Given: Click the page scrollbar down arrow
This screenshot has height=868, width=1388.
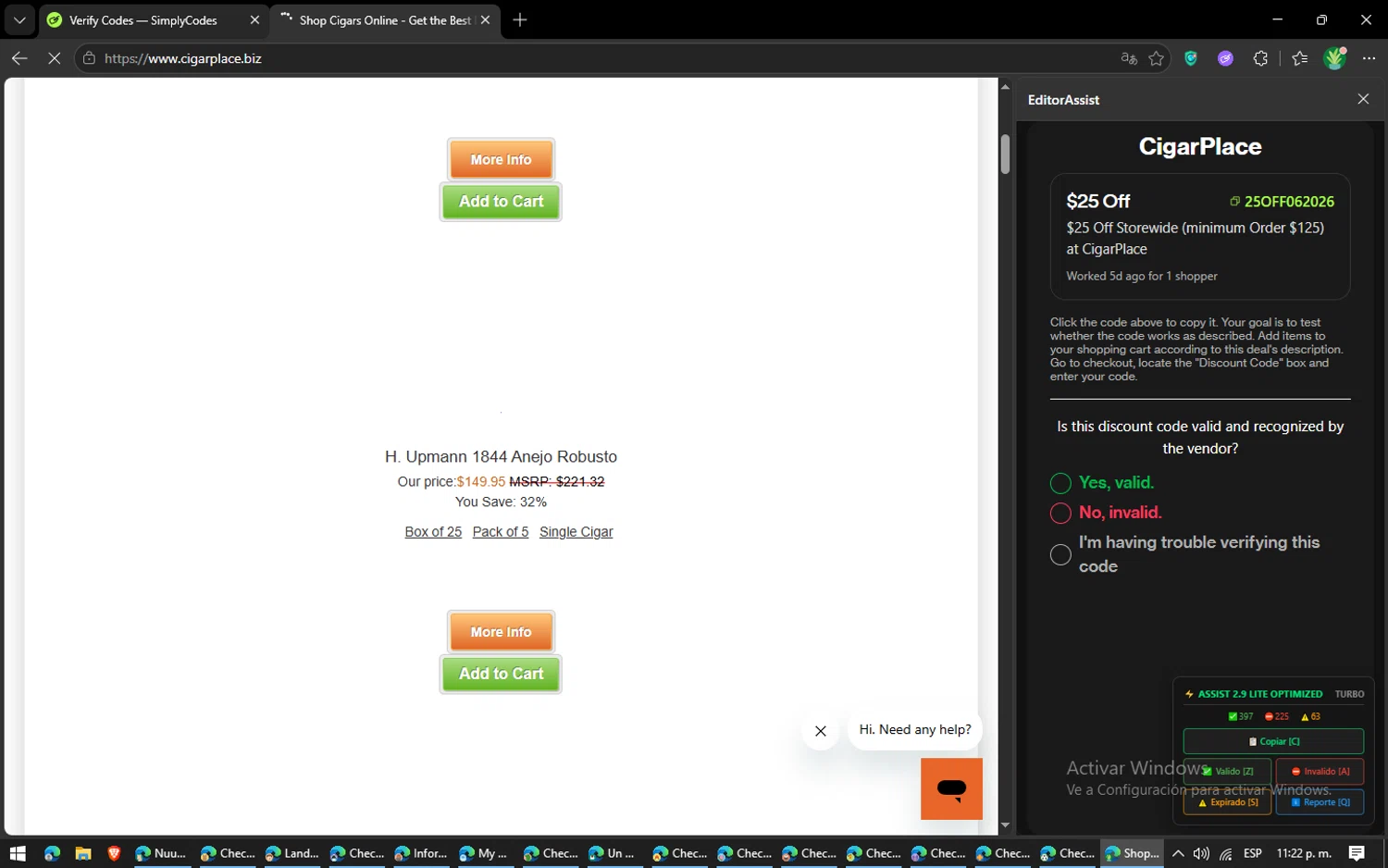Looking at the screenshot, I should [1005, 825].
